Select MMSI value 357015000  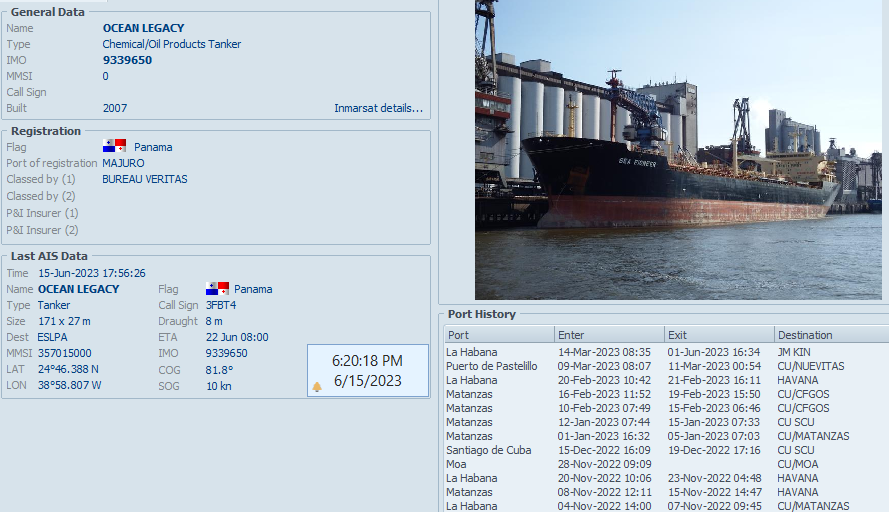pos(65,353)
